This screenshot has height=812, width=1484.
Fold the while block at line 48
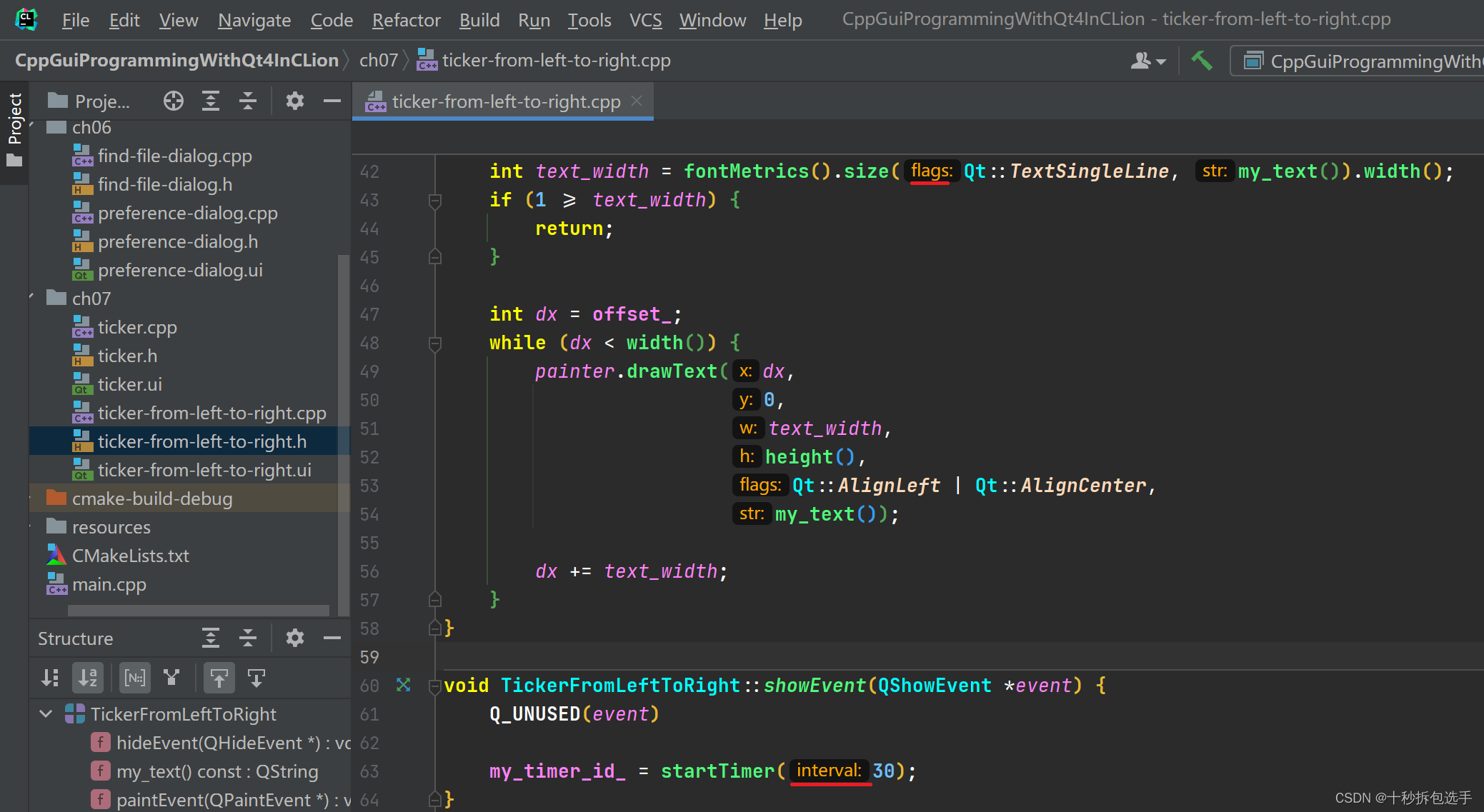[x=434, y=344]
